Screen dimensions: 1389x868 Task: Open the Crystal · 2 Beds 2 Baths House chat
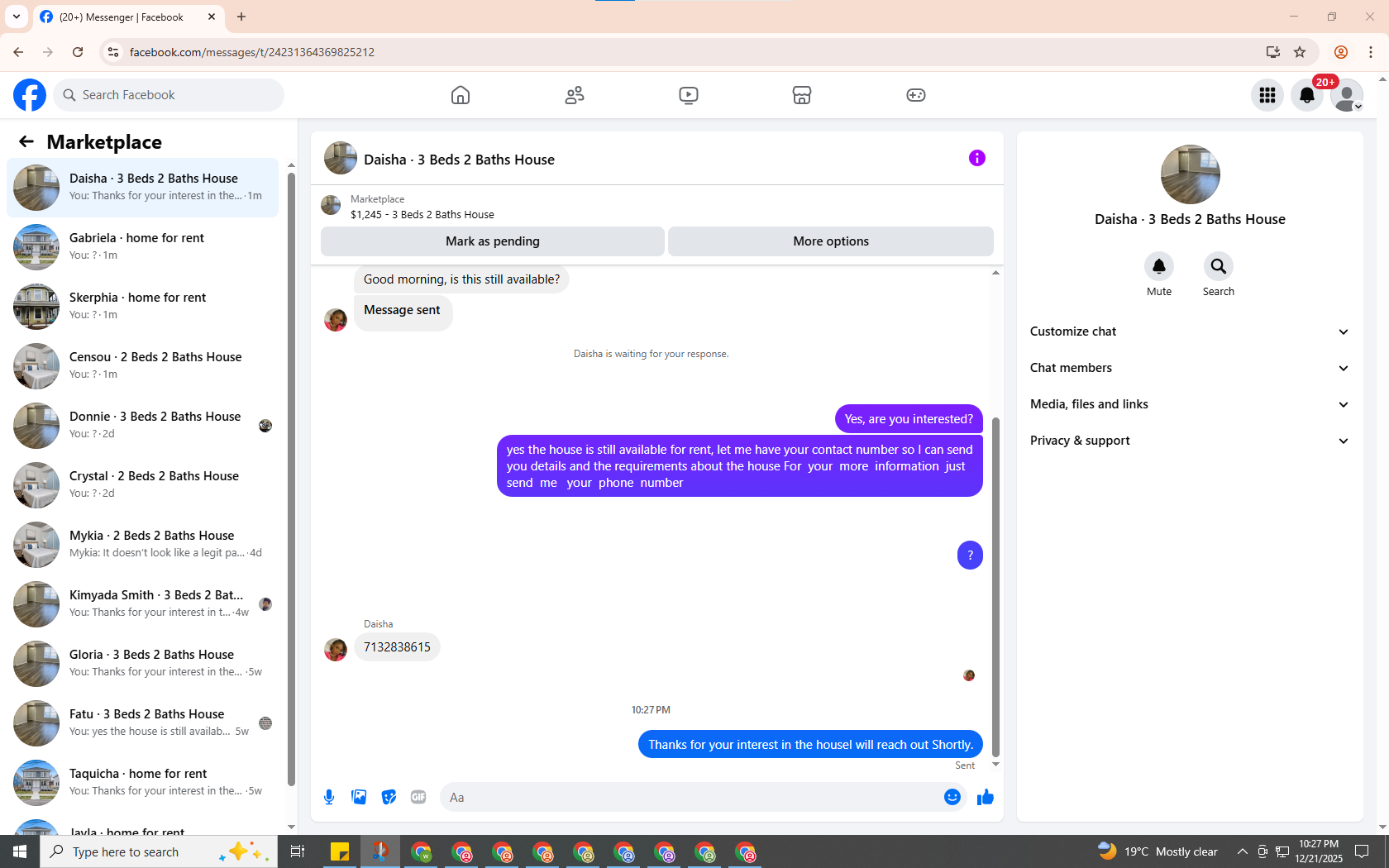142,485
